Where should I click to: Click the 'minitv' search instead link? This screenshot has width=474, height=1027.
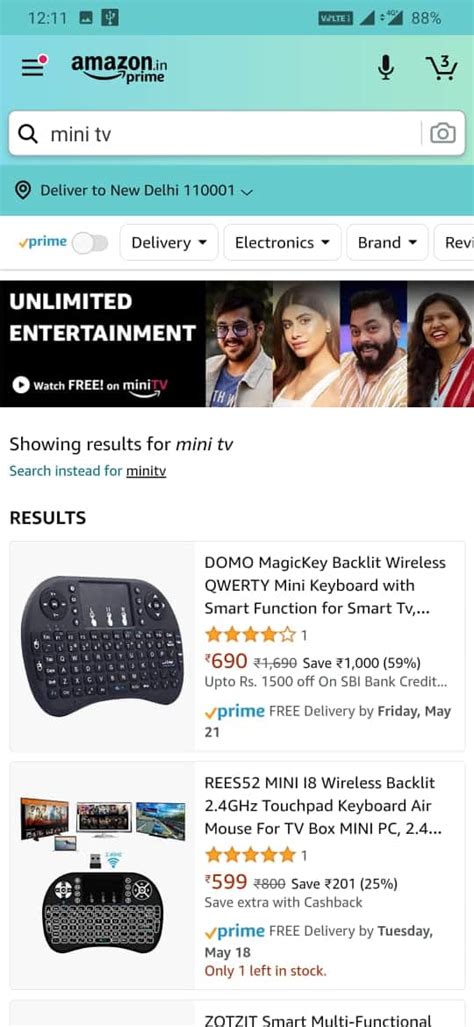(146, 471)
